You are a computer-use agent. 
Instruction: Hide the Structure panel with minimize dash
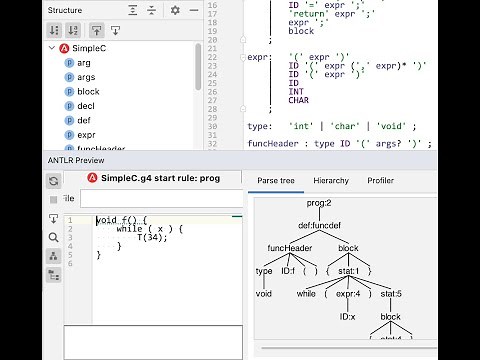click(194, 10)
